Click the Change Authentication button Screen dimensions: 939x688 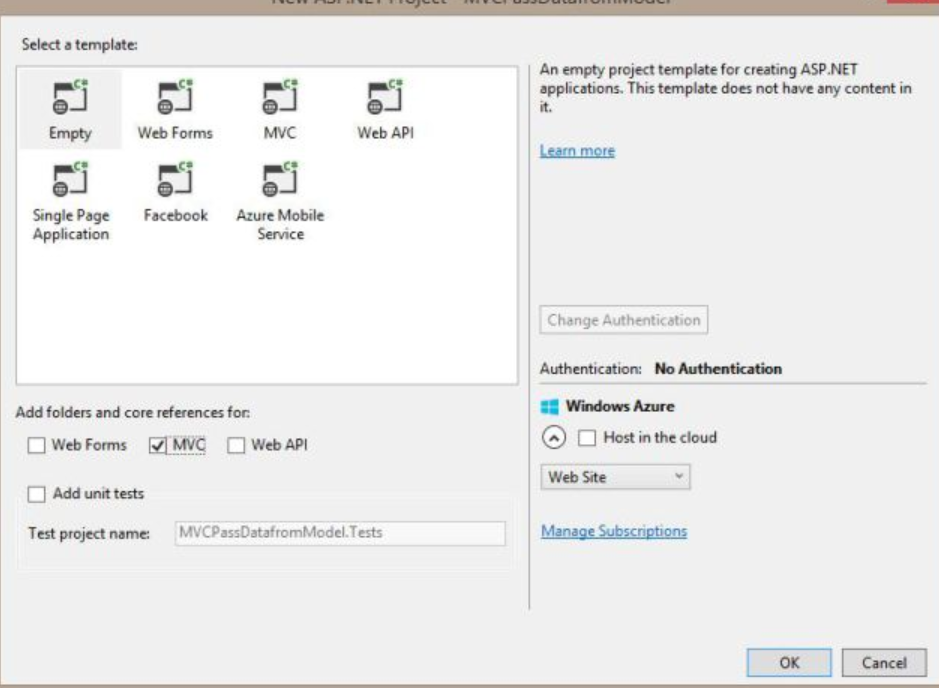[623, 320]
